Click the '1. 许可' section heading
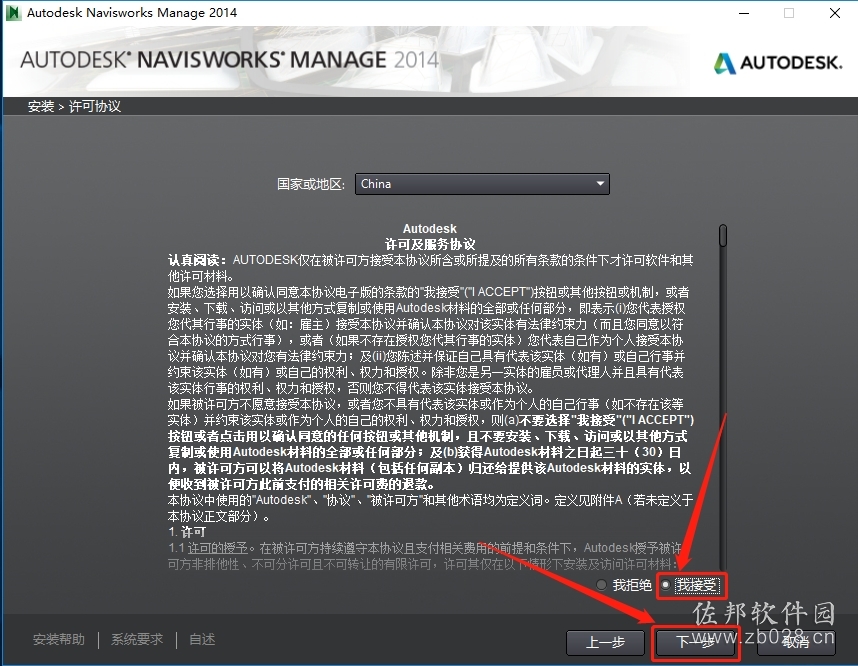 [x=187, y=532]
